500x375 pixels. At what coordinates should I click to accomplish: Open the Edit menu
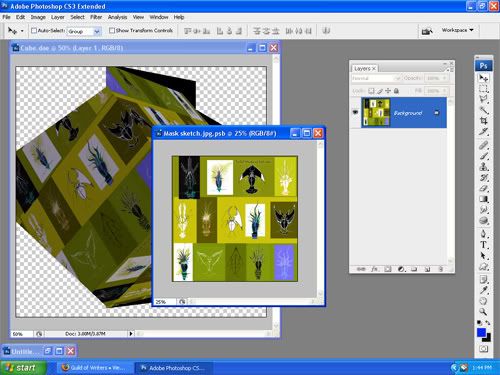point(20,17)
